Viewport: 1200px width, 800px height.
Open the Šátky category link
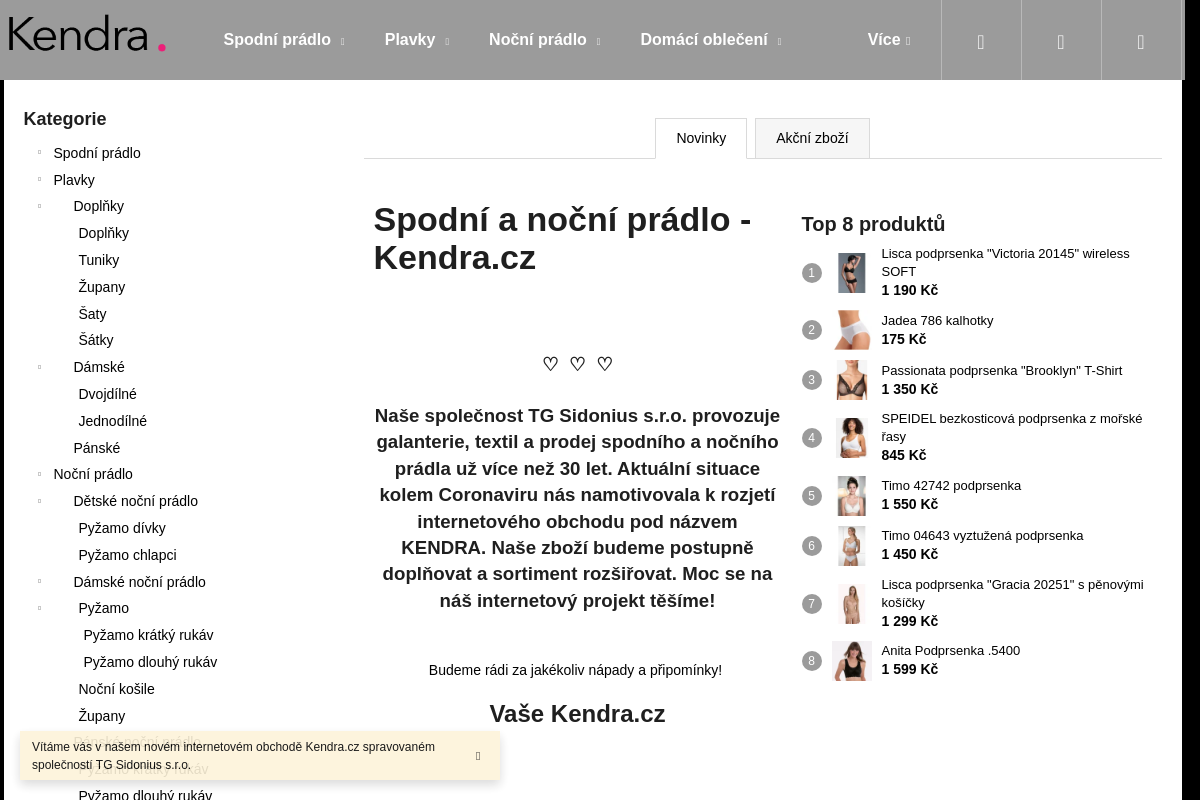click(96, 340)
